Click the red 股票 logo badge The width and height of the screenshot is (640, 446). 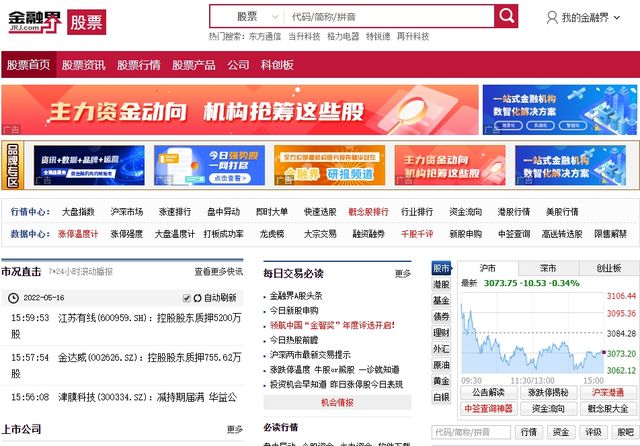[87, 22]
